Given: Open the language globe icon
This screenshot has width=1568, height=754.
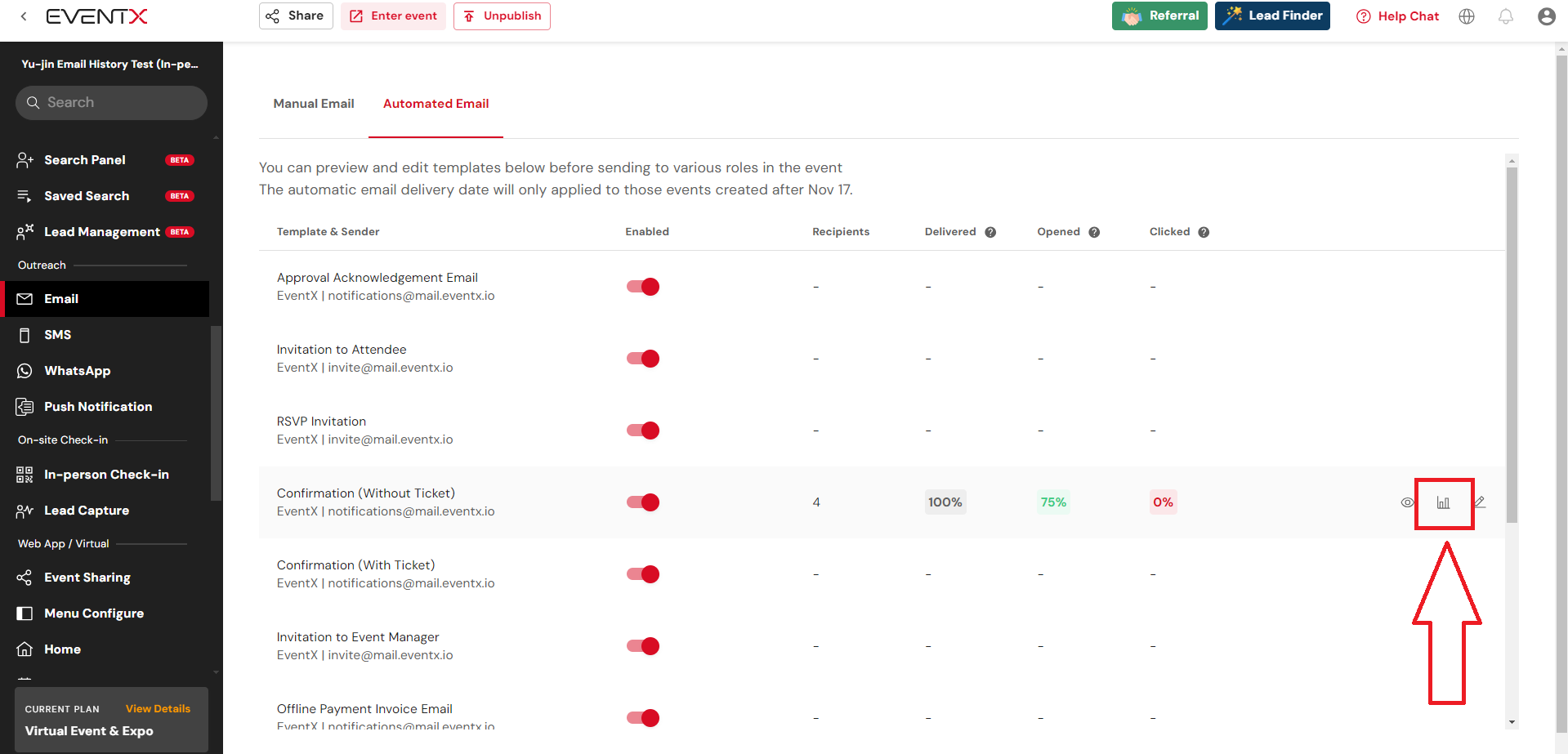Looking at the screenshot, I should tap(1467, 16).
